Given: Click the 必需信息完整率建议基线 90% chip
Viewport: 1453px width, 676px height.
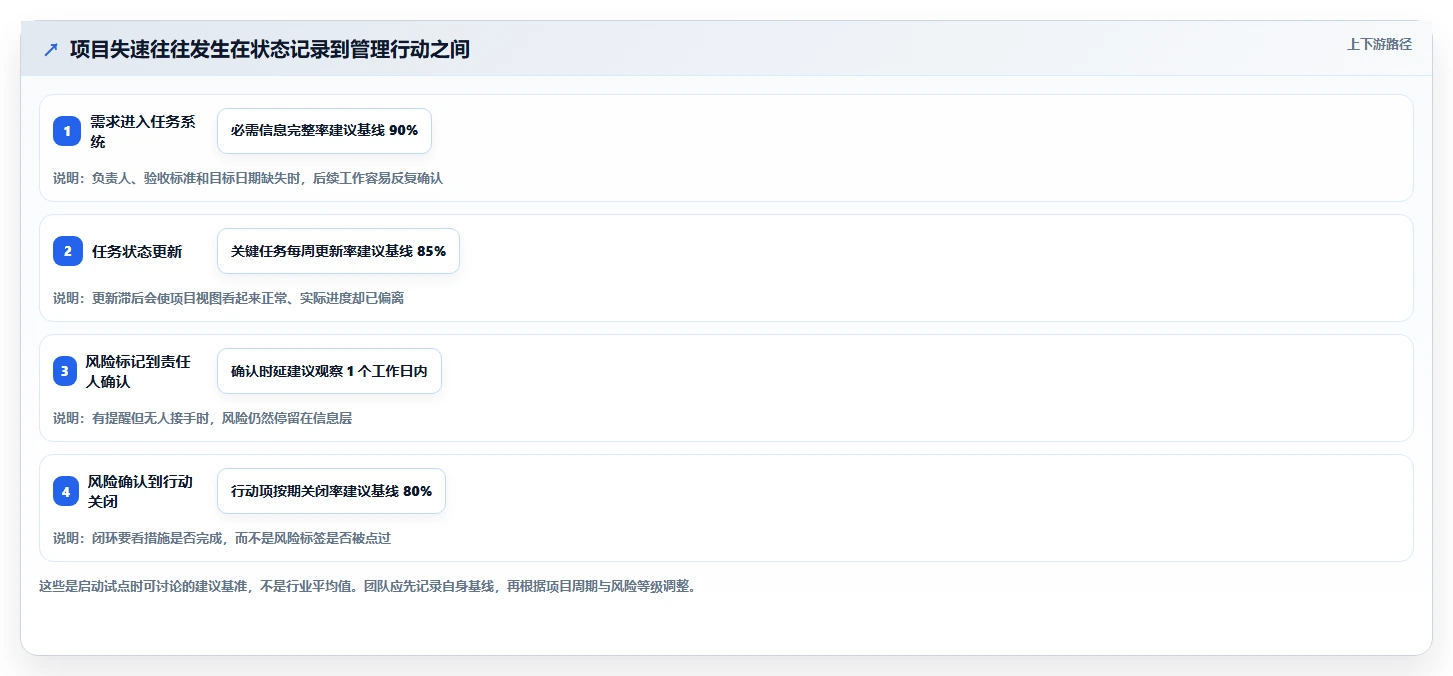Looking at the screenshot, I should click(324, 131).
